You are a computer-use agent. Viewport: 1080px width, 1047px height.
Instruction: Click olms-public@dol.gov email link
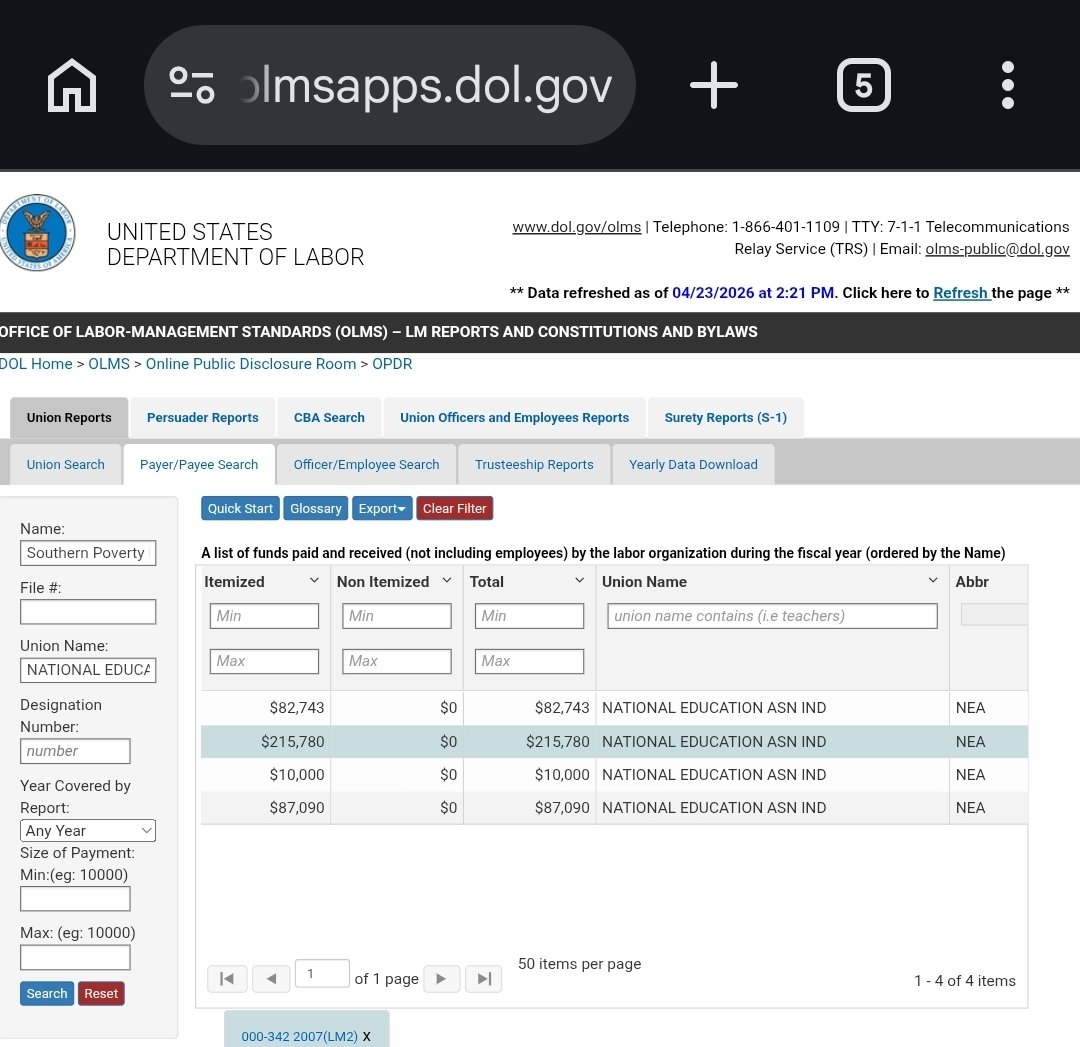click(x=997, y=249)
